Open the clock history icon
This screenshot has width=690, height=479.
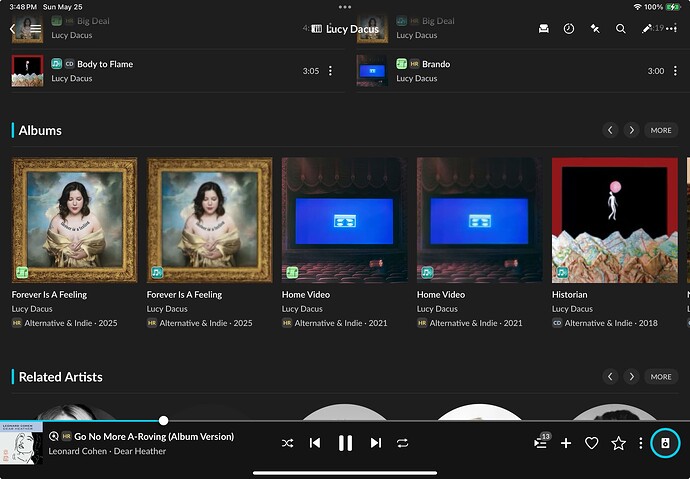click(569, 29)
